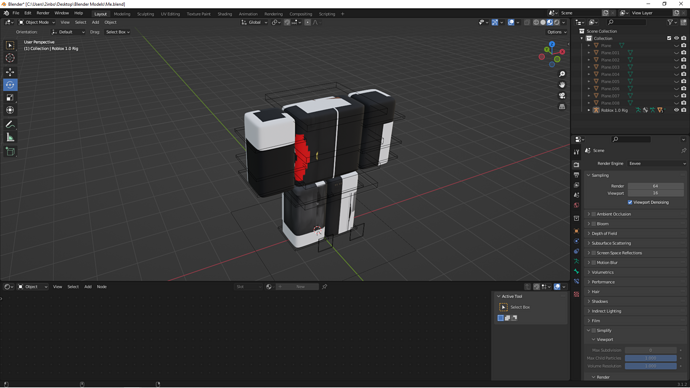This screenshot has height=388, width=690.
Task: Select the Annotate tool
Action: pos(10,125)
